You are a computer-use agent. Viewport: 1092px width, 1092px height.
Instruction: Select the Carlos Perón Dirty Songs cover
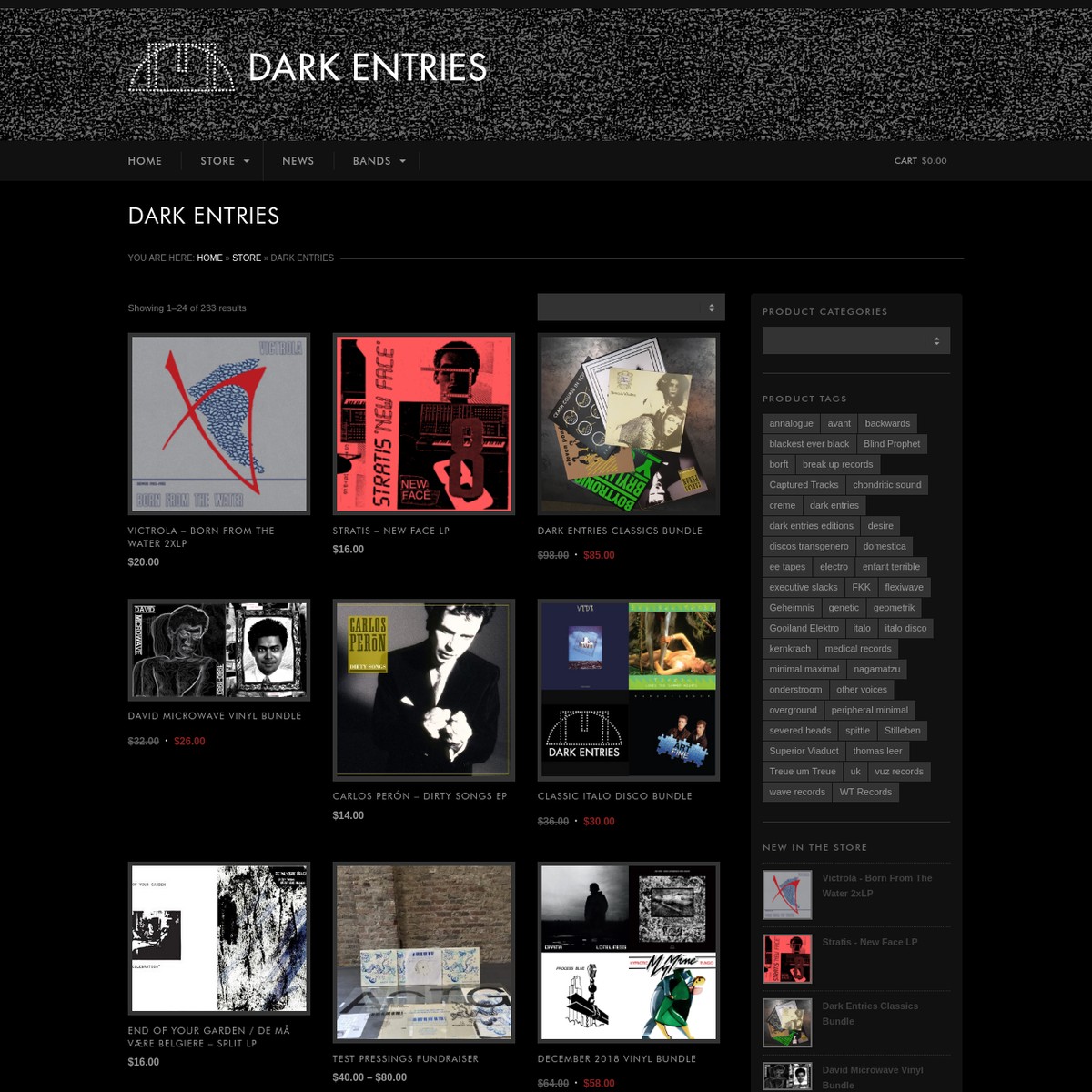(424, 690)
